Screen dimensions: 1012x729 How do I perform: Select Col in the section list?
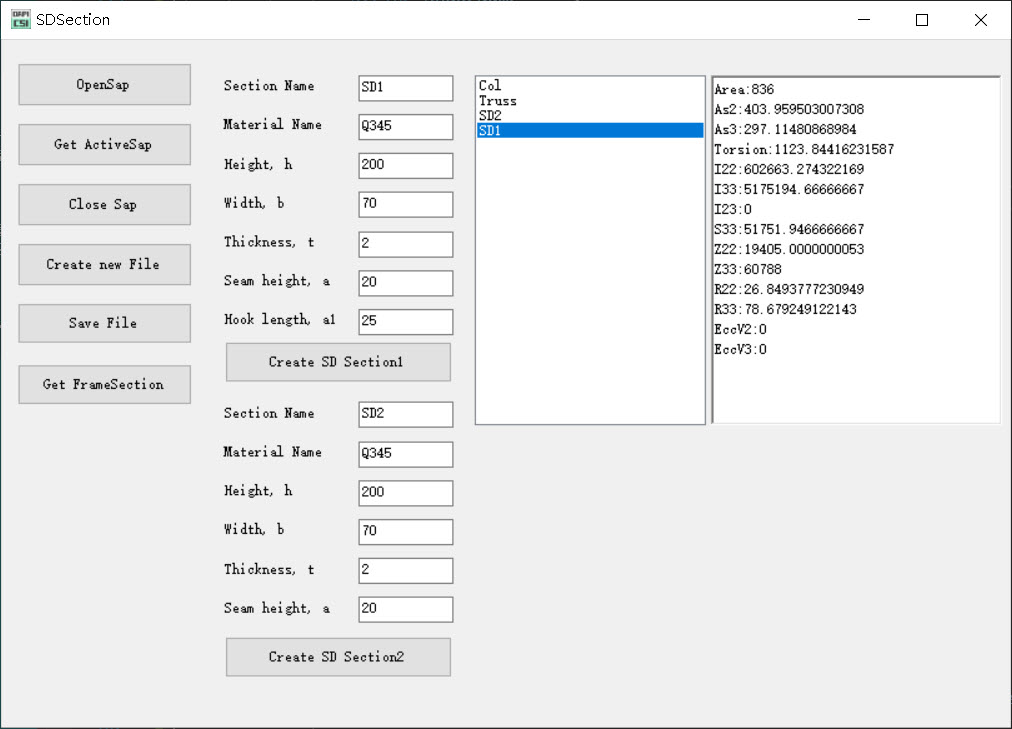coord(590,86)
